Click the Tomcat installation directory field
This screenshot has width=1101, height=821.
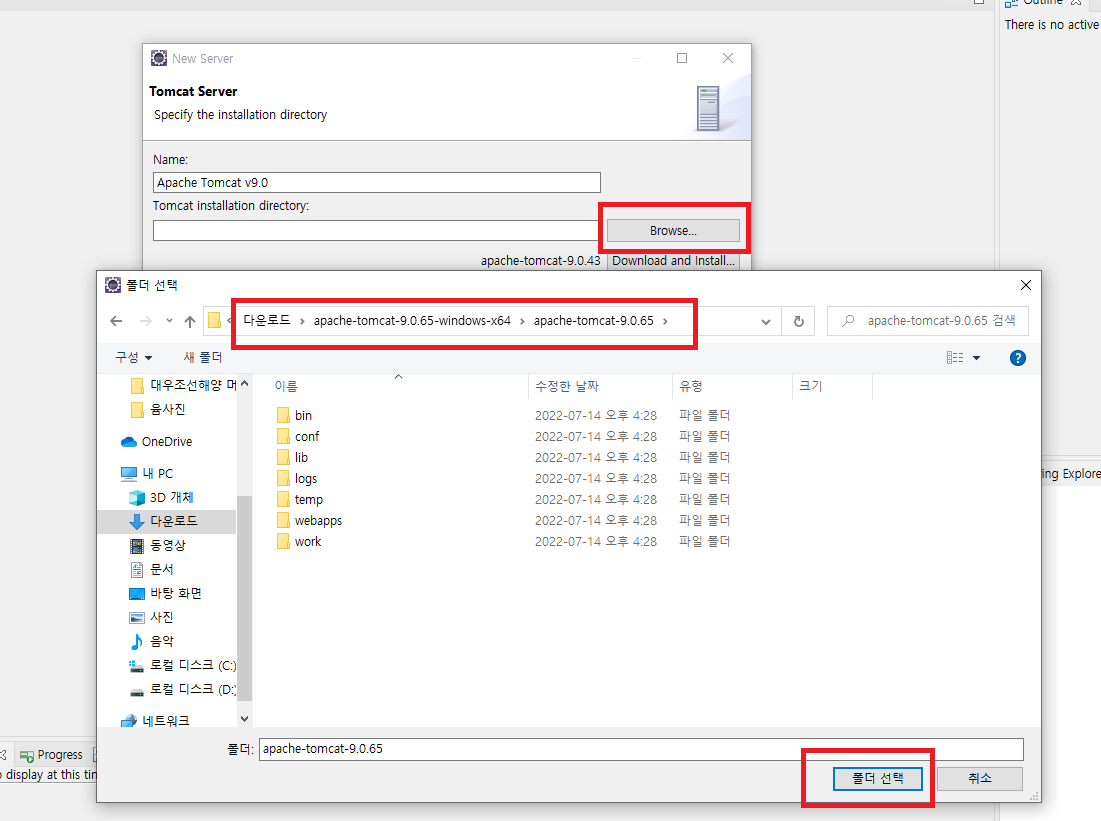(x=375, y=230)
